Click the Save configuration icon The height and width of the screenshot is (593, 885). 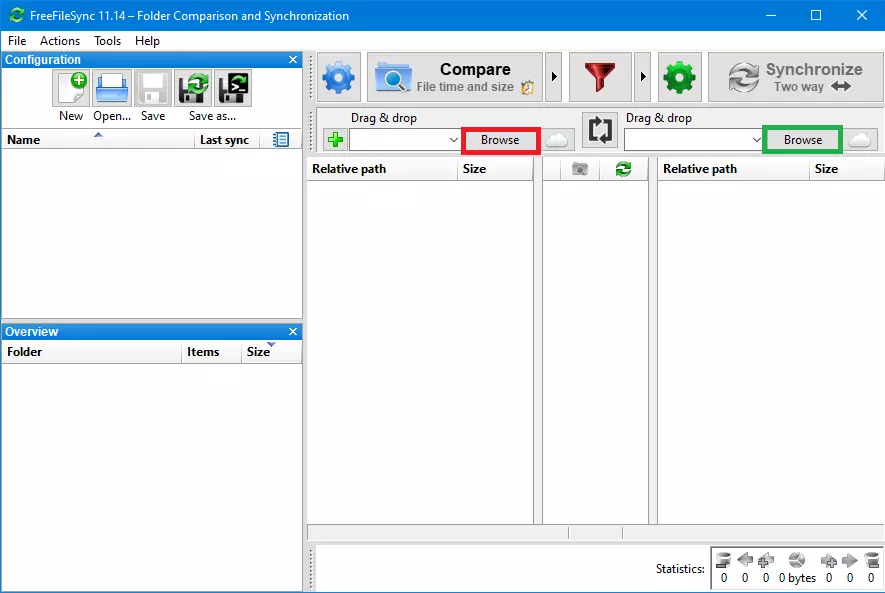[x=153, y=88]
